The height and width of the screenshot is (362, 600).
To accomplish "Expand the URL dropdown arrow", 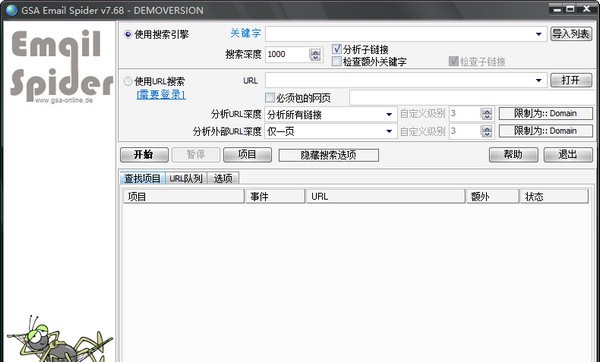I will click(539, 80).
